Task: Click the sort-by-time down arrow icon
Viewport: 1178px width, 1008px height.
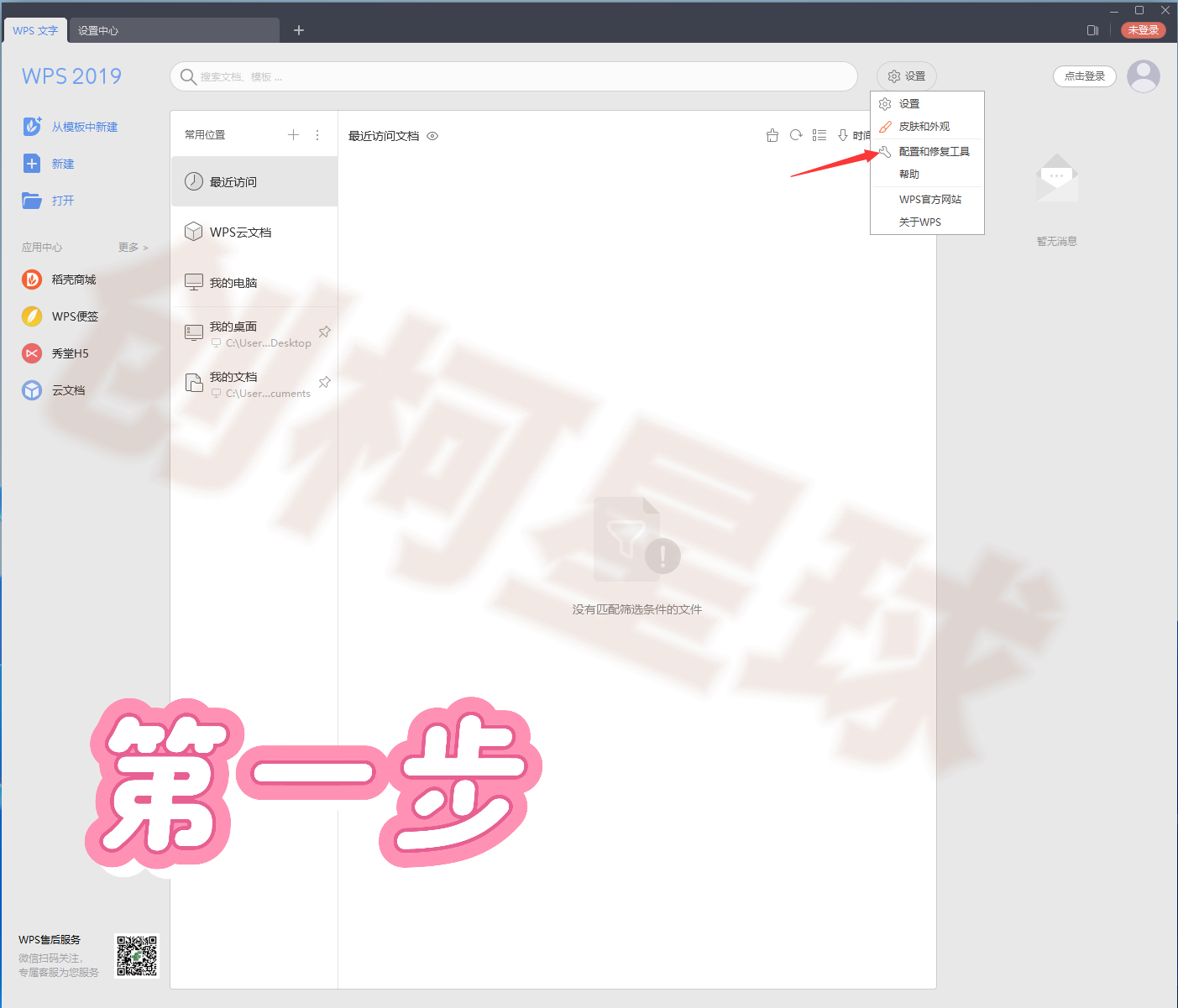Action: 843,135
